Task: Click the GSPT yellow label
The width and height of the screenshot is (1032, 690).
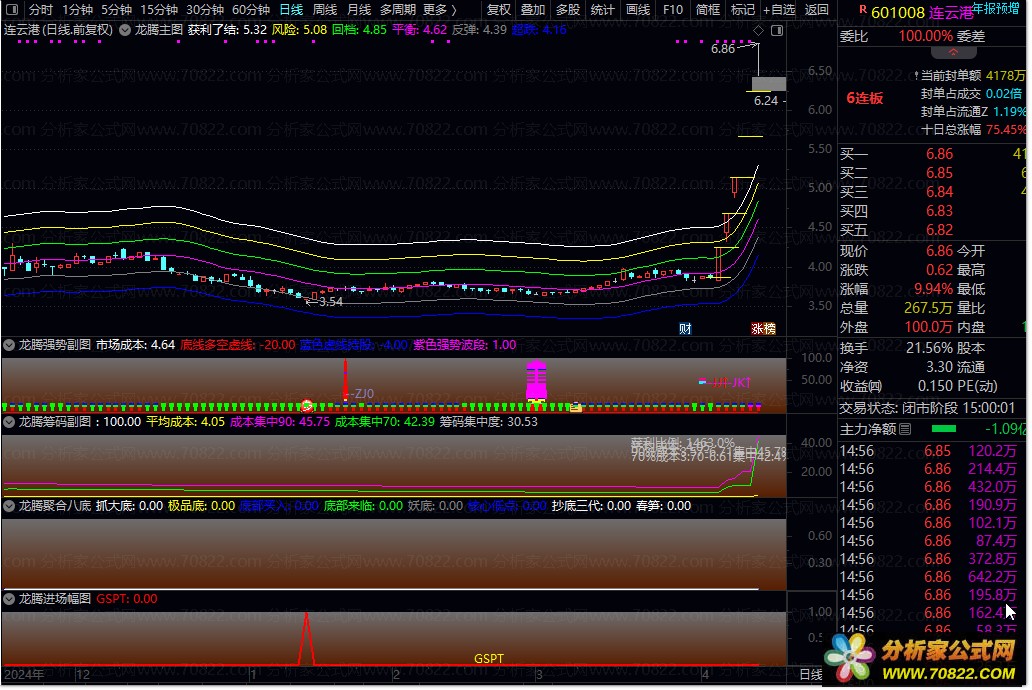Action: [x=488, y=658]
